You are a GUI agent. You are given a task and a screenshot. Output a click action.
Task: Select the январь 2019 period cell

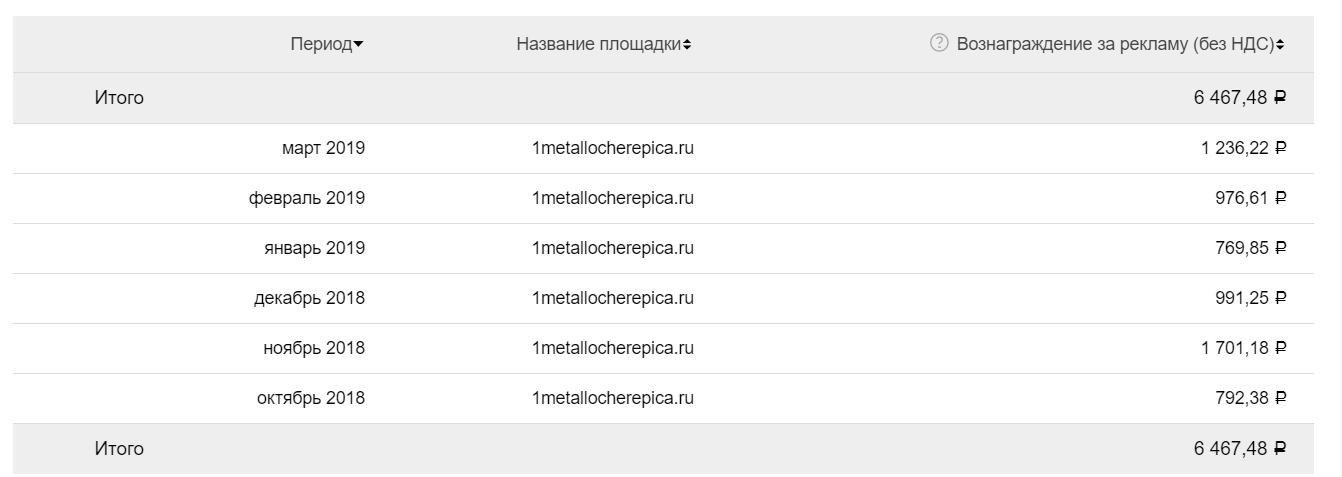pyautogui.click(x=311, y=248)
